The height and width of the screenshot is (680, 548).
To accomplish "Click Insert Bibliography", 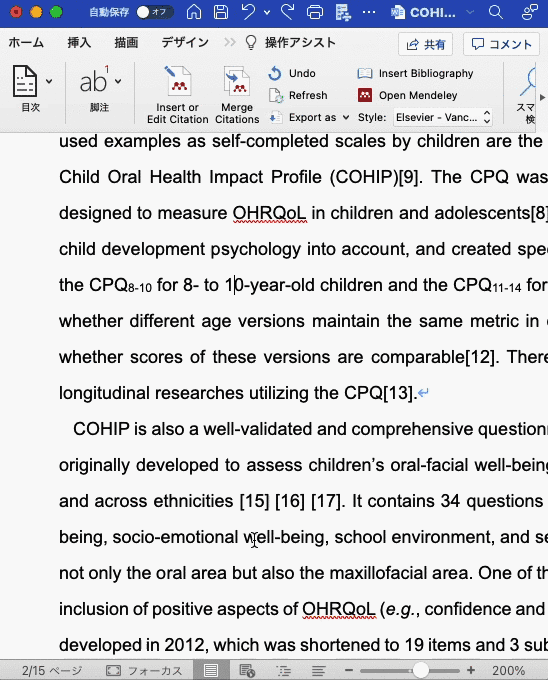I will pos(415,73).
